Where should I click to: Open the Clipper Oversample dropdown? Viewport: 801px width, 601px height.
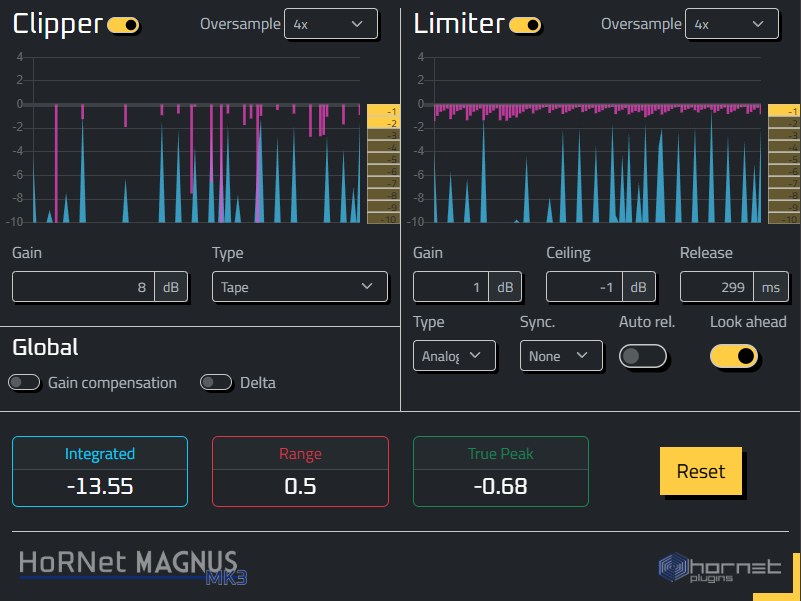pos(331,24)
